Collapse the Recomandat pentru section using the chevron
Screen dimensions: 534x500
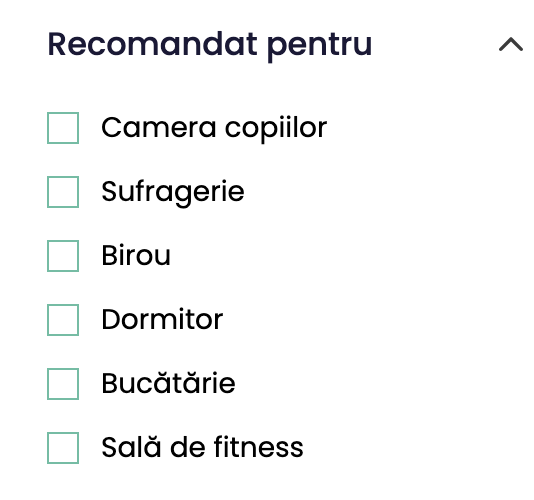pyautogui.click(x=511, y=45)
